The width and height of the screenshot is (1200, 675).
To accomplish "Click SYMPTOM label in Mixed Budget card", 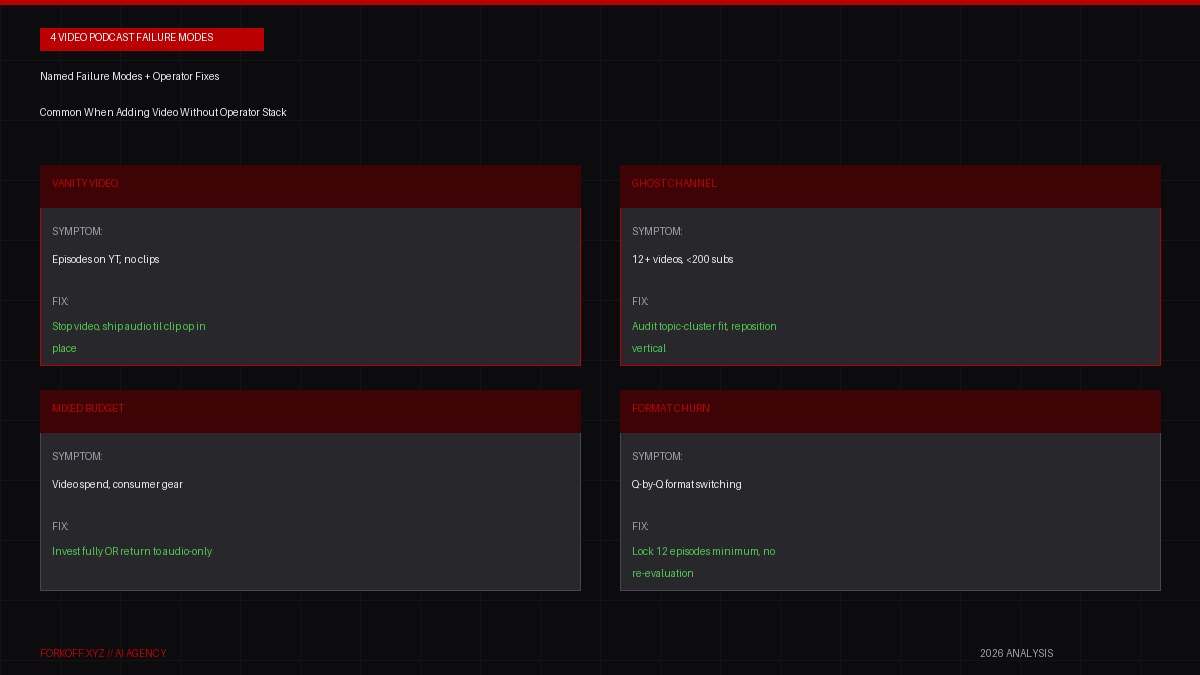I will (x=77, y=457).
